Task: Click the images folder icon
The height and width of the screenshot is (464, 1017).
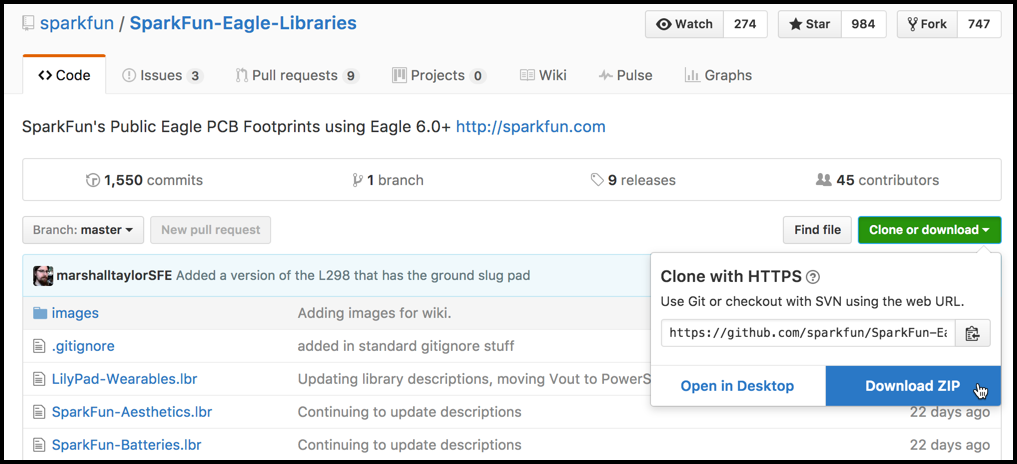Action: pyautogui.click(x=40, y=313)
